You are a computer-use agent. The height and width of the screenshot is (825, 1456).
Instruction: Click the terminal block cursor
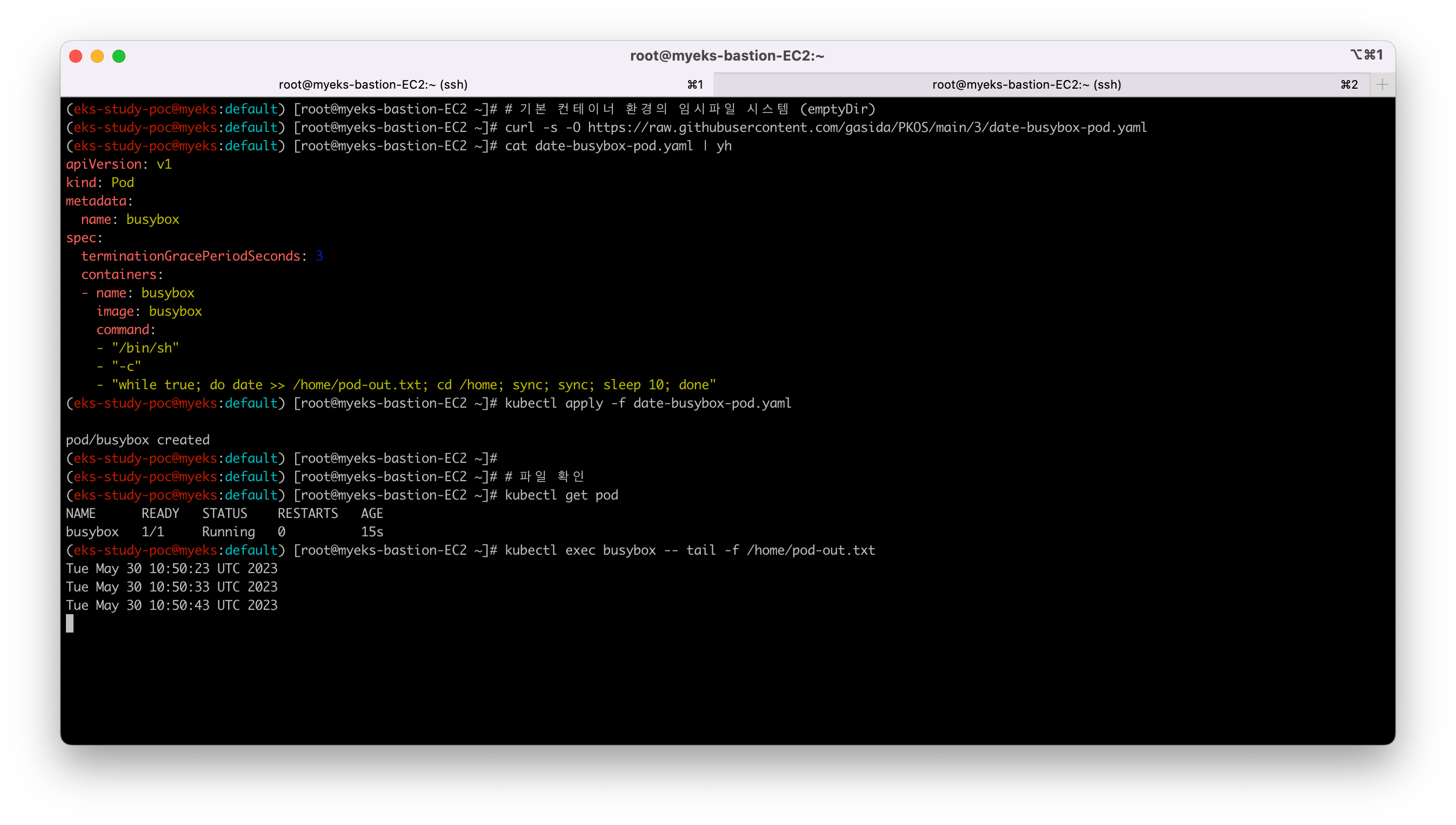[x=70, y=624]
